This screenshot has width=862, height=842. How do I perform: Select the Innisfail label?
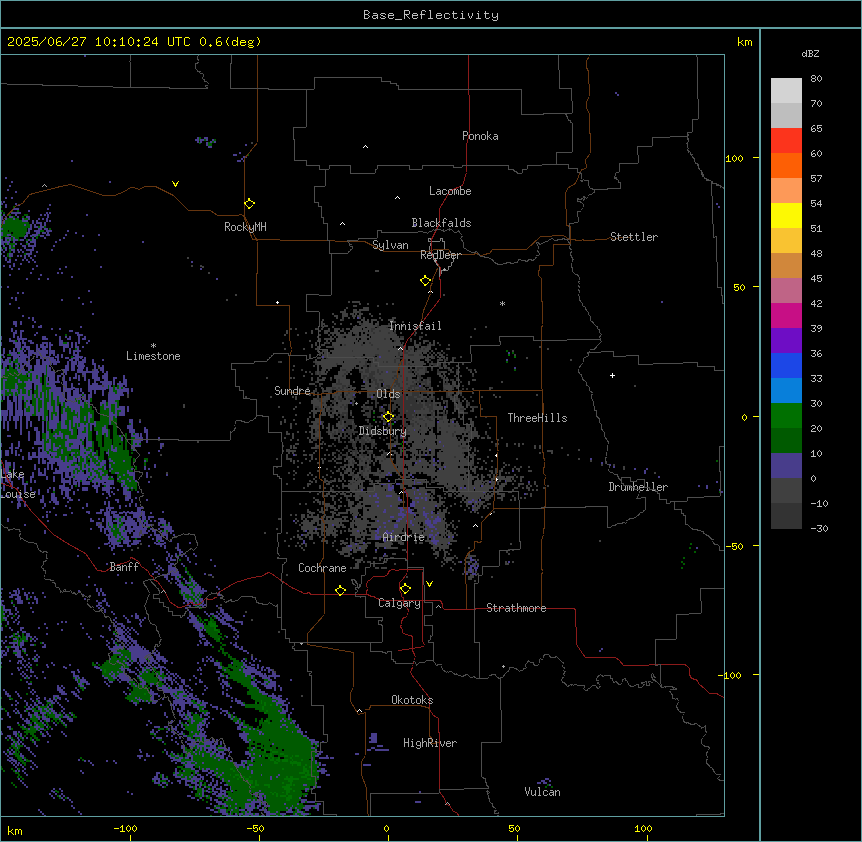point(415,326)
